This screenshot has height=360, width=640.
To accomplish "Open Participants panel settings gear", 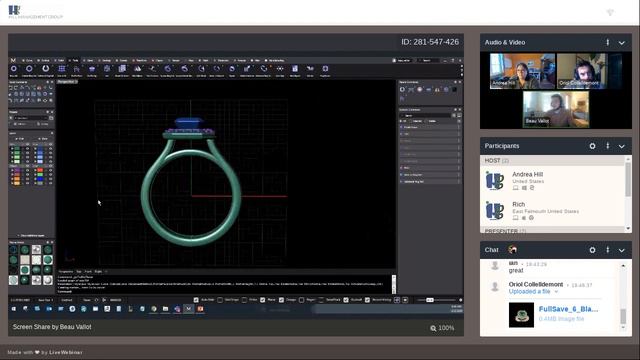I will pyautogui.click(x=592, y=146).
